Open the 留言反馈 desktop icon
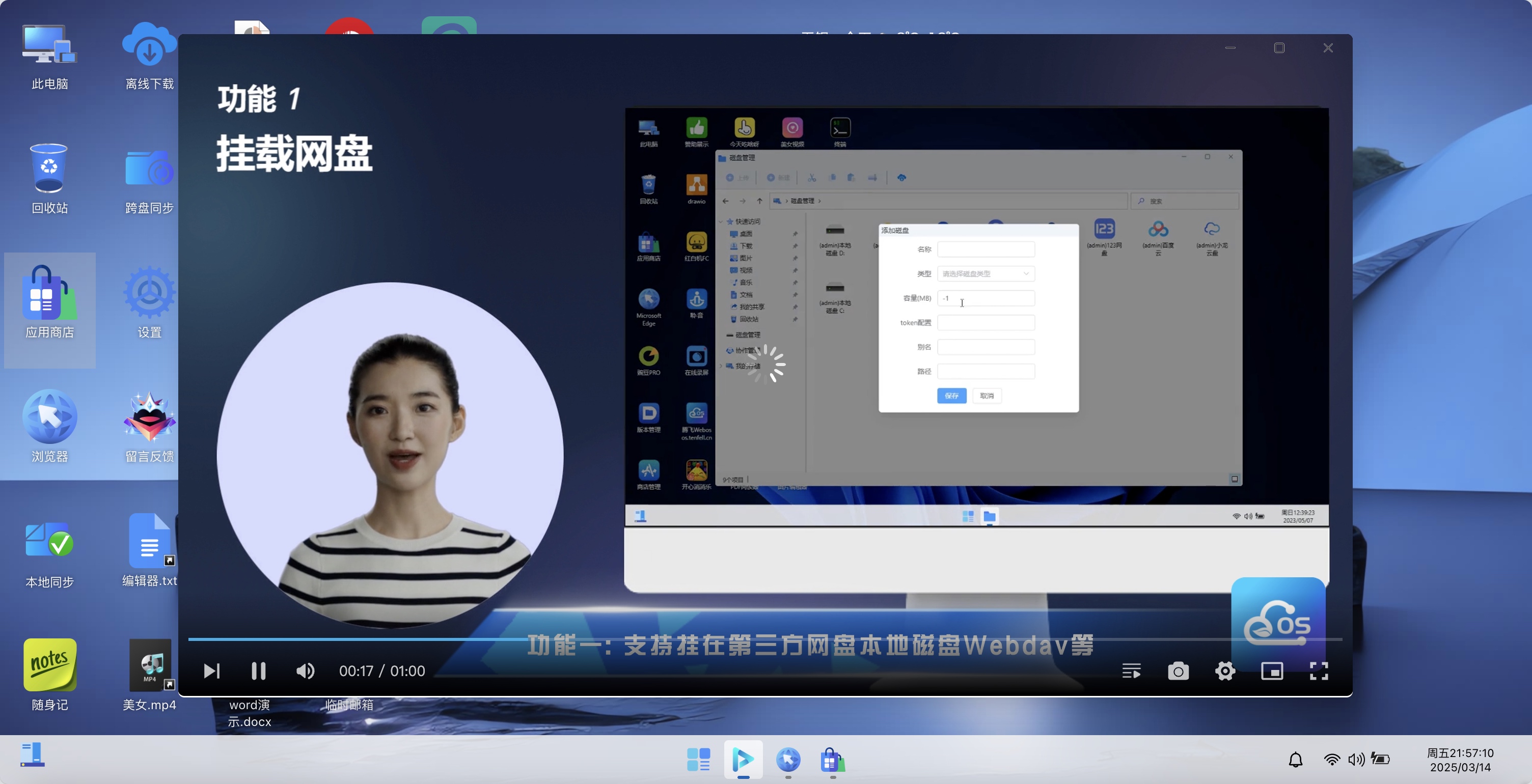The width and height of the screenshot is (1532, 784). (149, 428)
